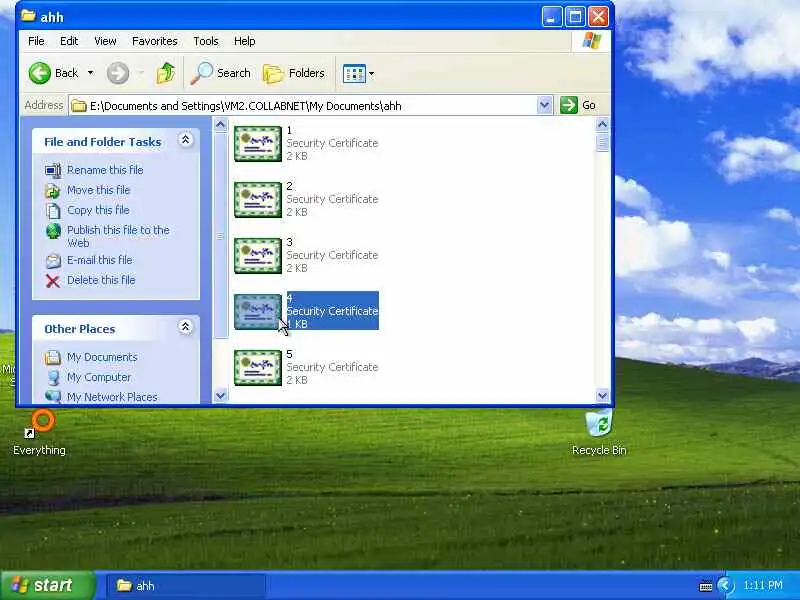Click file list scrollbar down arrow

[x=602, y=395]
